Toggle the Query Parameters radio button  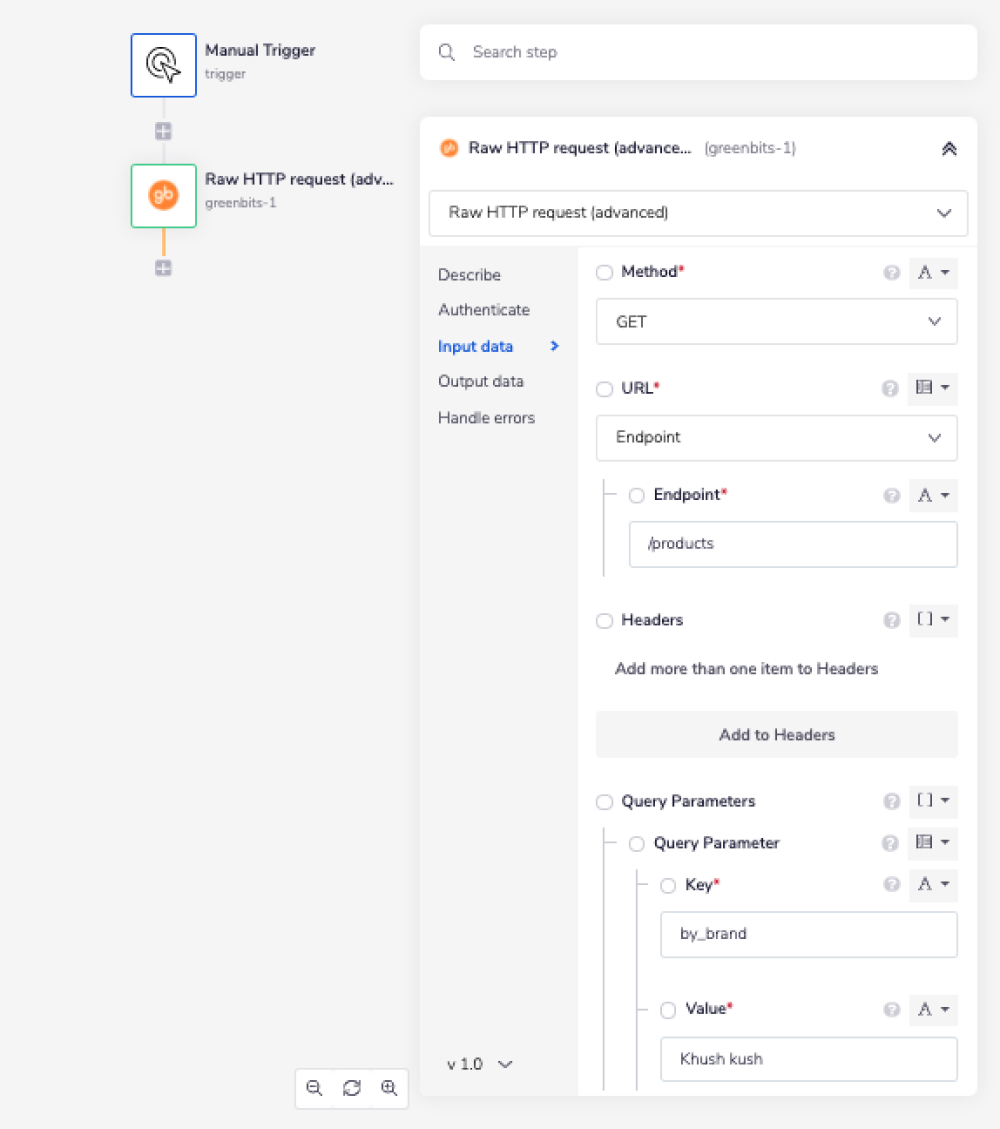(604, 802)
